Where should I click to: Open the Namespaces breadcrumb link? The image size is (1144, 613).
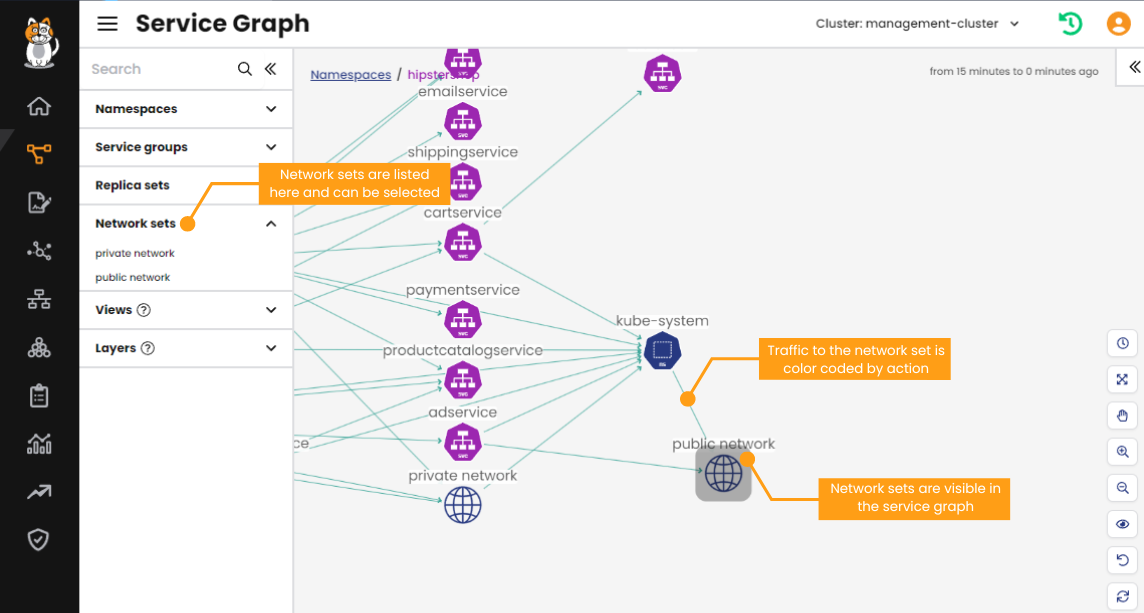click(350, 74)
